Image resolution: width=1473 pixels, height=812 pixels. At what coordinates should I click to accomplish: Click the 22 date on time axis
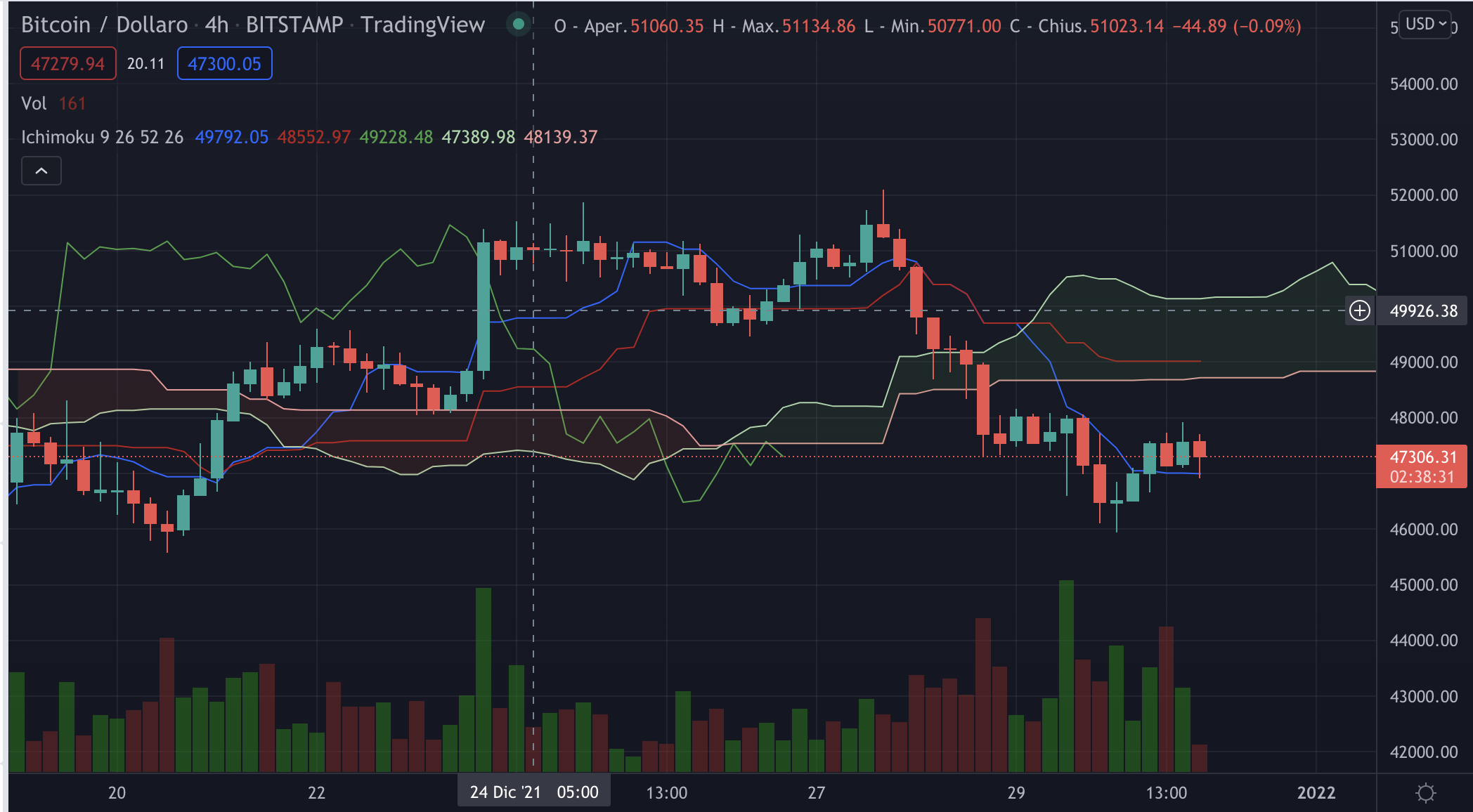316,793
